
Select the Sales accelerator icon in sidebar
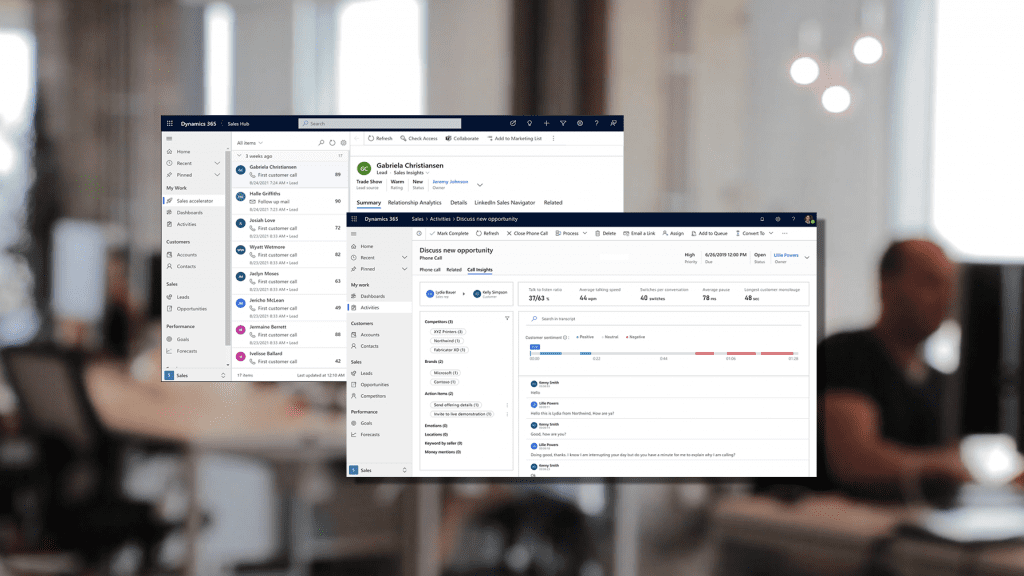pyautogui.click(x=168, y=201)
